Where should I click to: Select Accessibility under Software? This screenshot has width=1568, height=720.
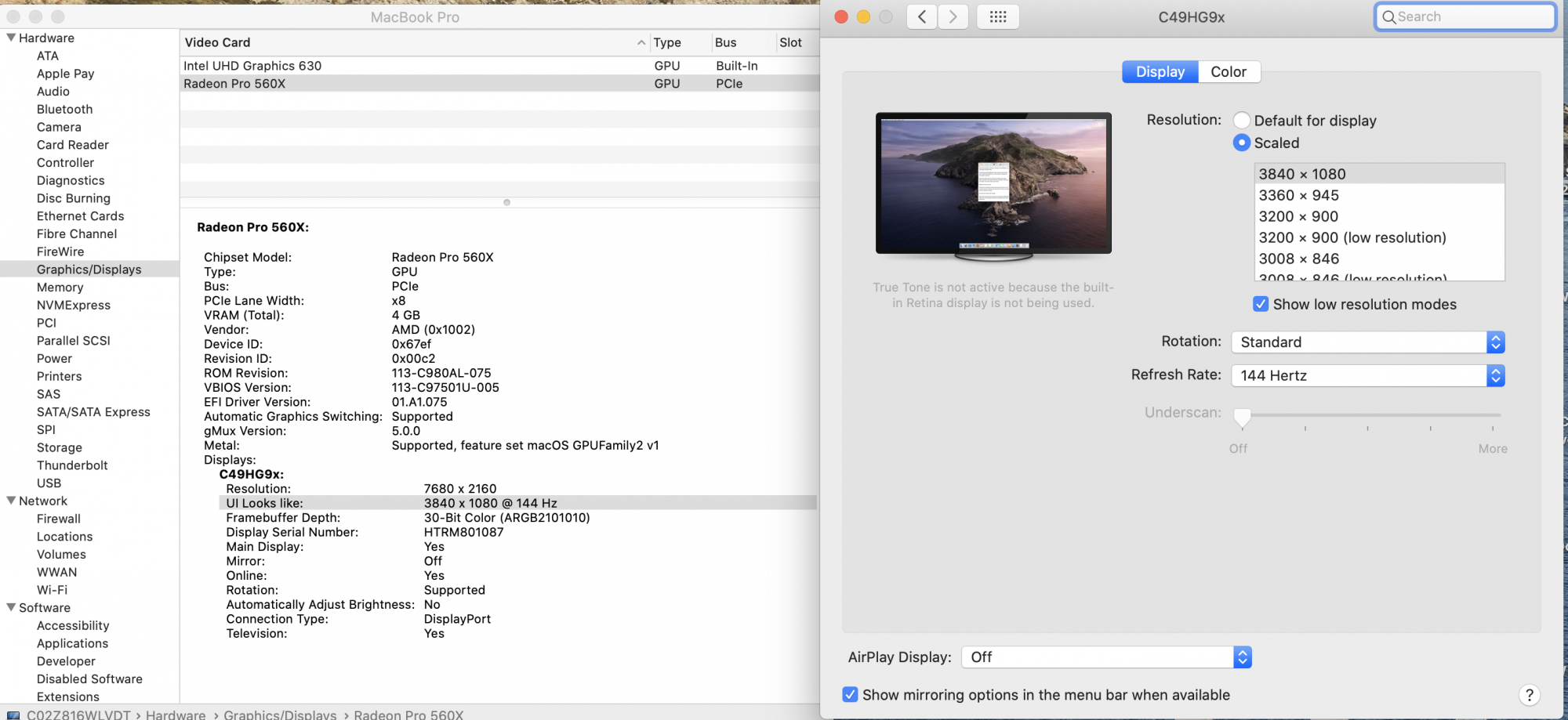pyautogui.click(x=73, y=625)
